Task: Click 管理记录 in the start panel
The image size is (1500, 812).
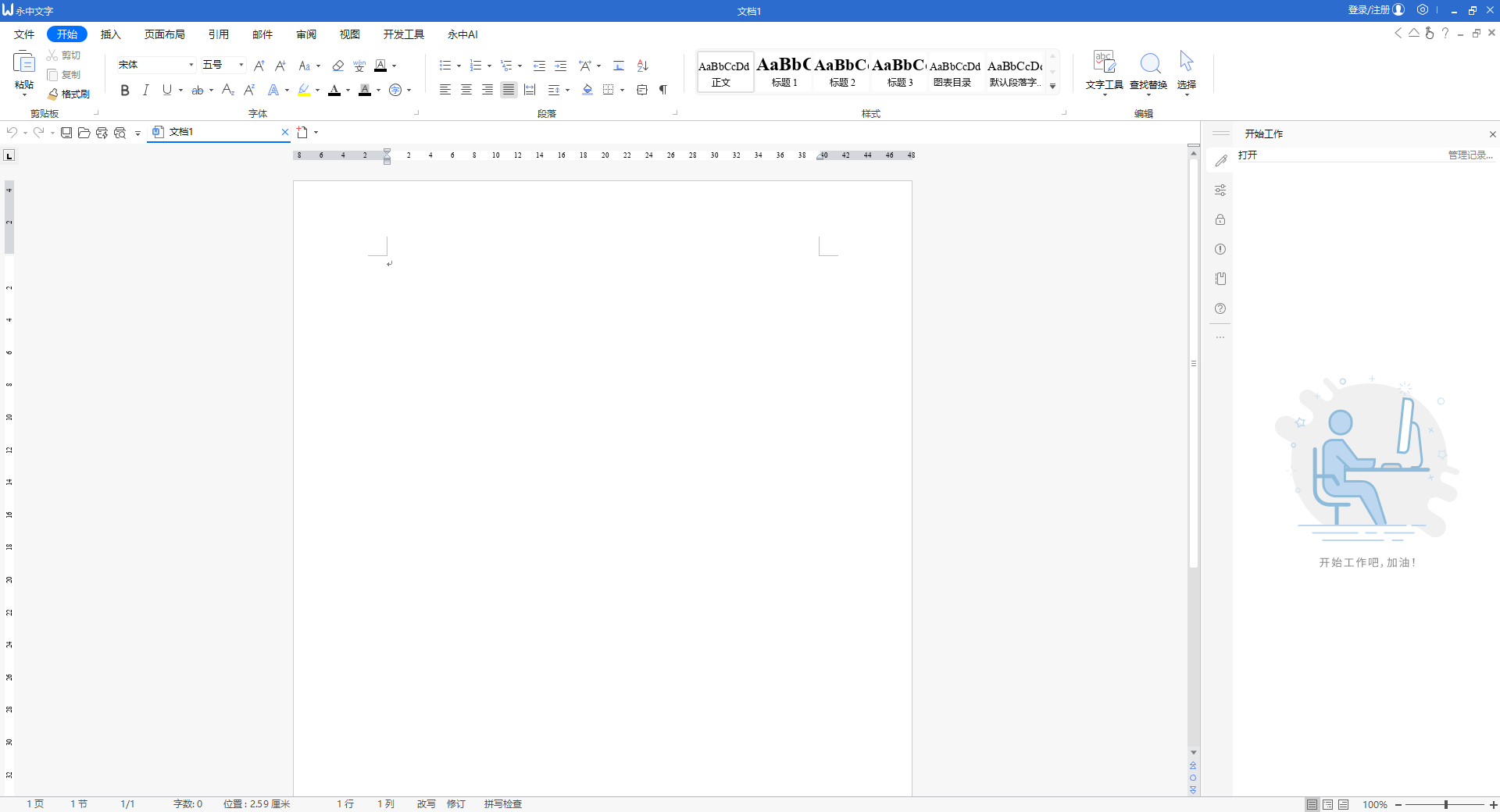Action: 1470,155
